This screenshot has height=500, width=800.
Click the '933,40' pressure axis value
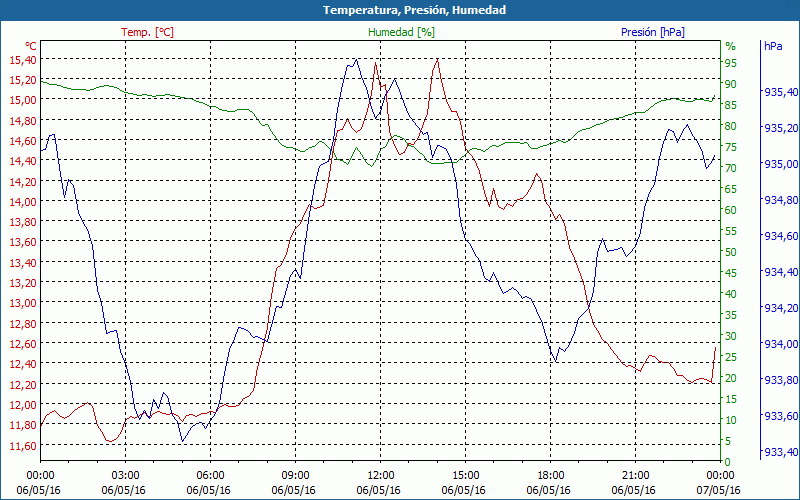[780, 452]
